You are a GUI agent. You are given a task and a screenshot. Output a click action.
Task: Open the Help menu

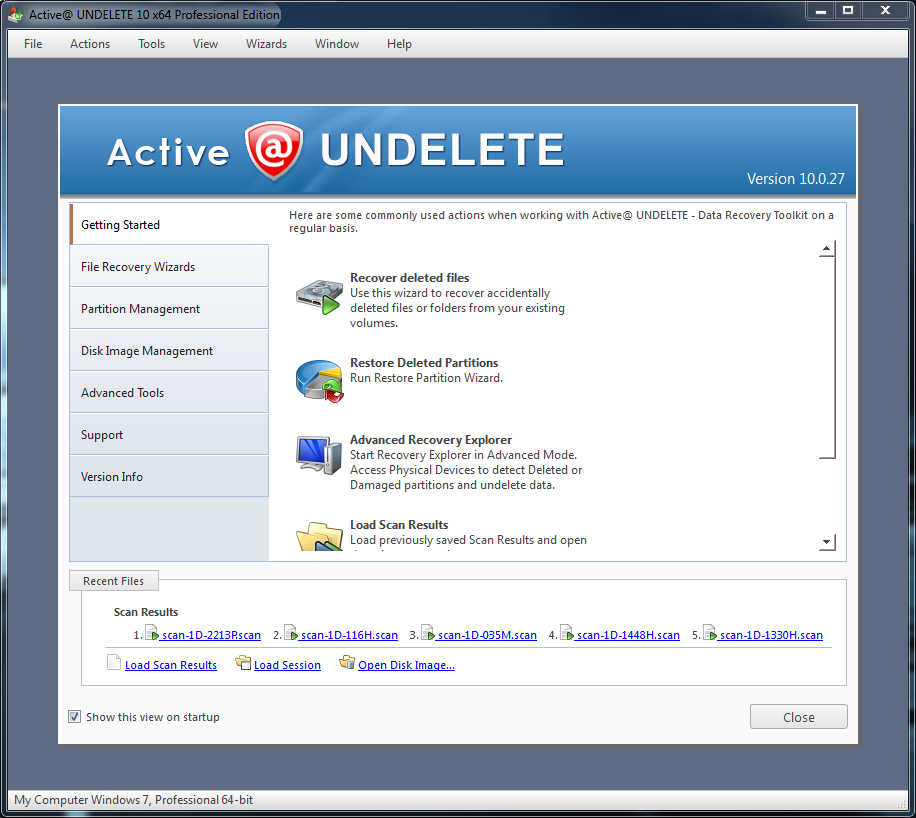[399, 44]
